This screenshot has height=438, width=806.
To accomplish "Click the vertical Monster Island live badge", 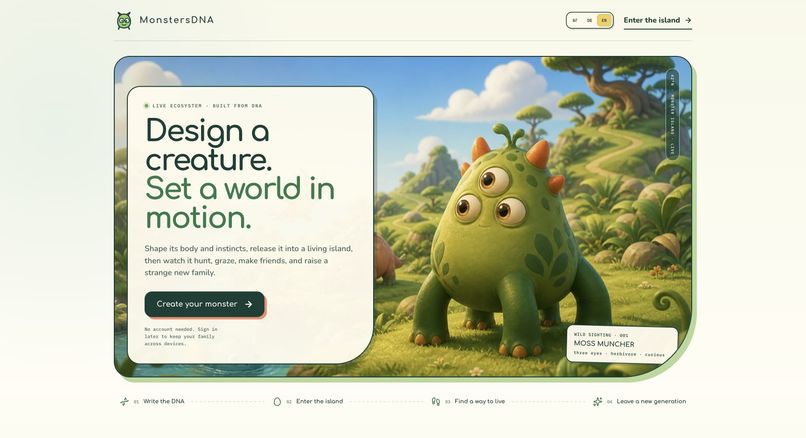I will pos(672,114).
